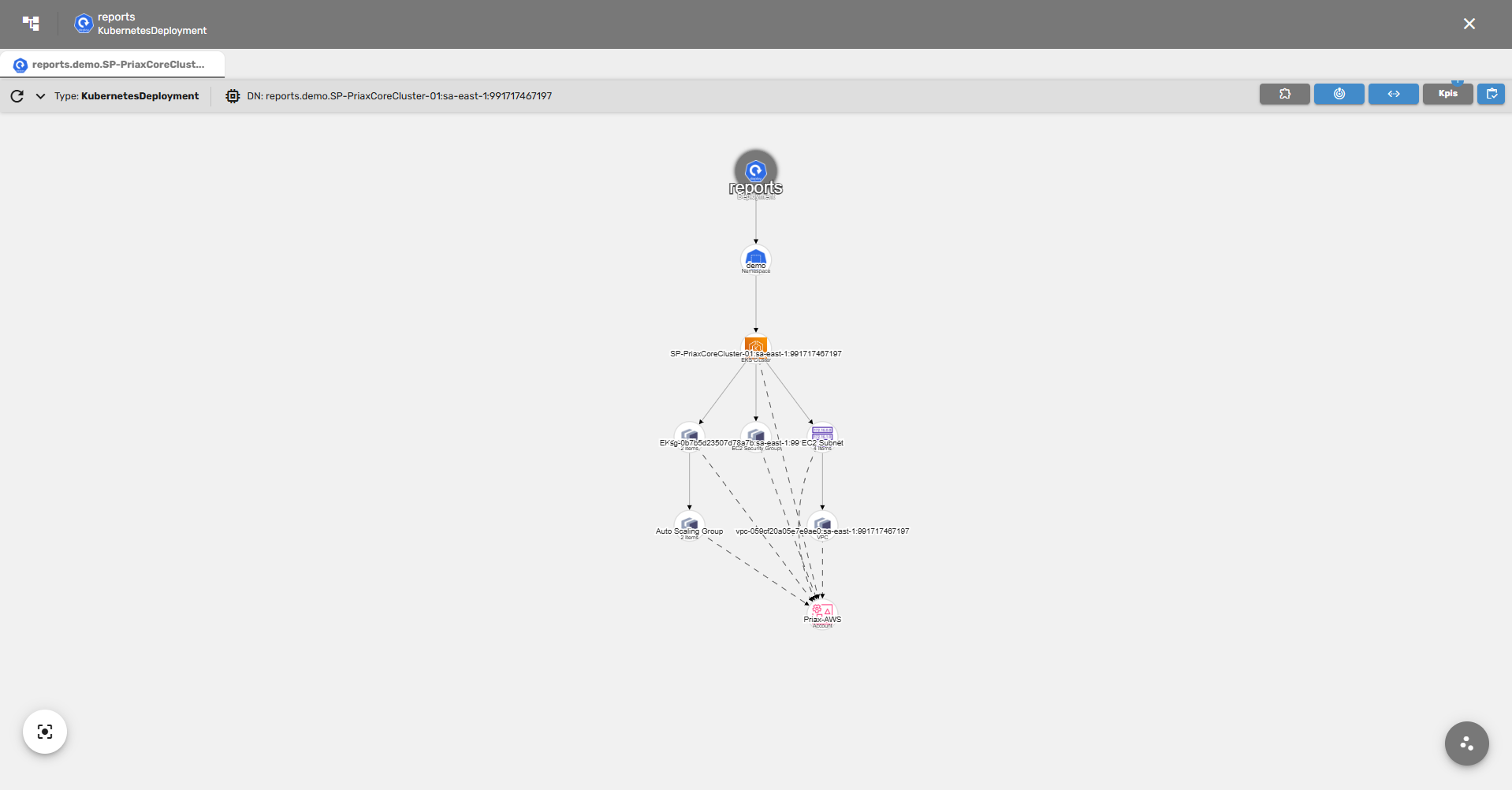Expand the dropdown chevron beside refresh
This screenshot has height=790, width=1512.
(x=40, y=96)
